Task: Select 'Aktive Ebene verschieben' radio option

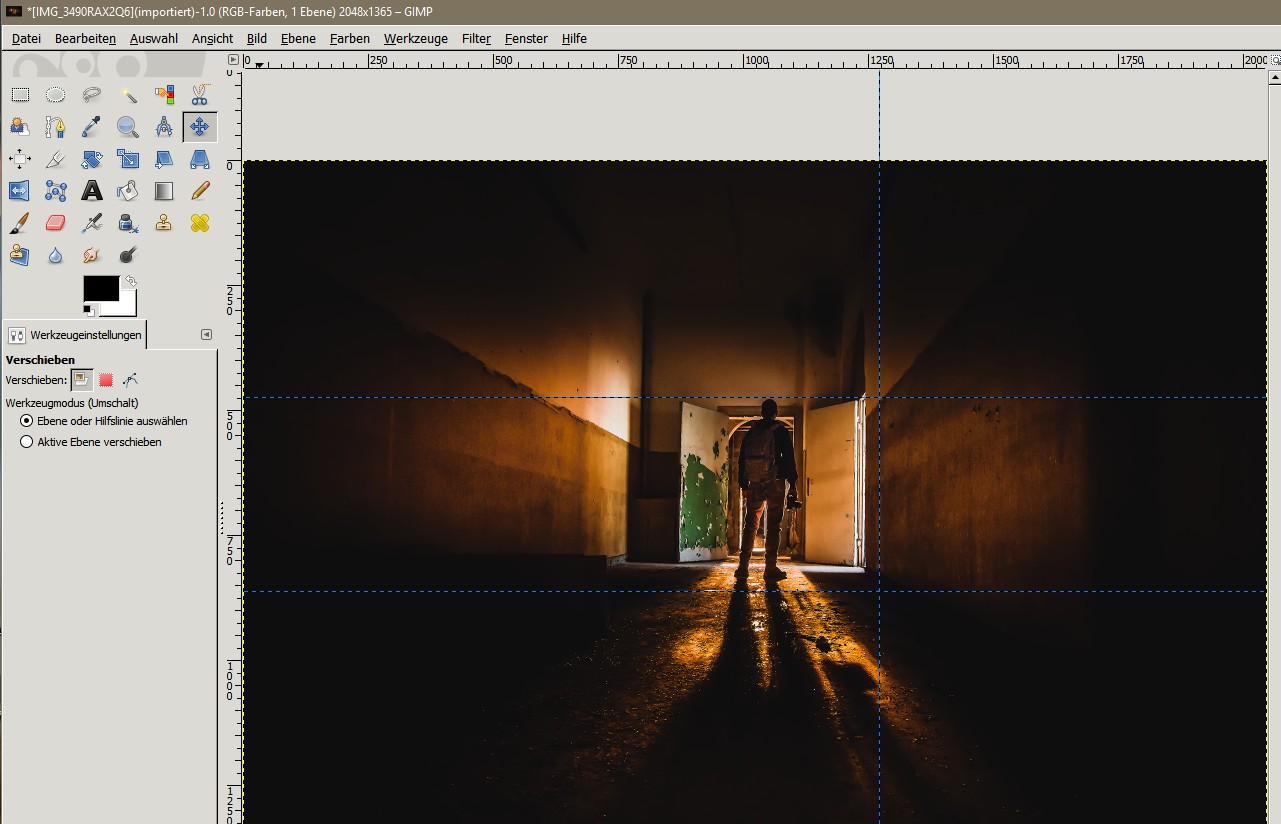Action: pos(27,441)
